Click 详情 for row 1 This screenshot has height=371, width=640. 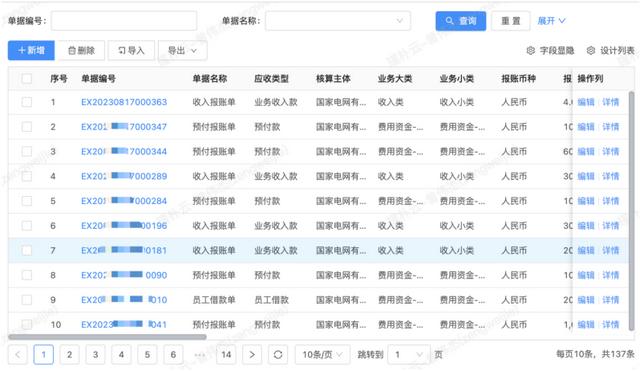click(611, 102)
